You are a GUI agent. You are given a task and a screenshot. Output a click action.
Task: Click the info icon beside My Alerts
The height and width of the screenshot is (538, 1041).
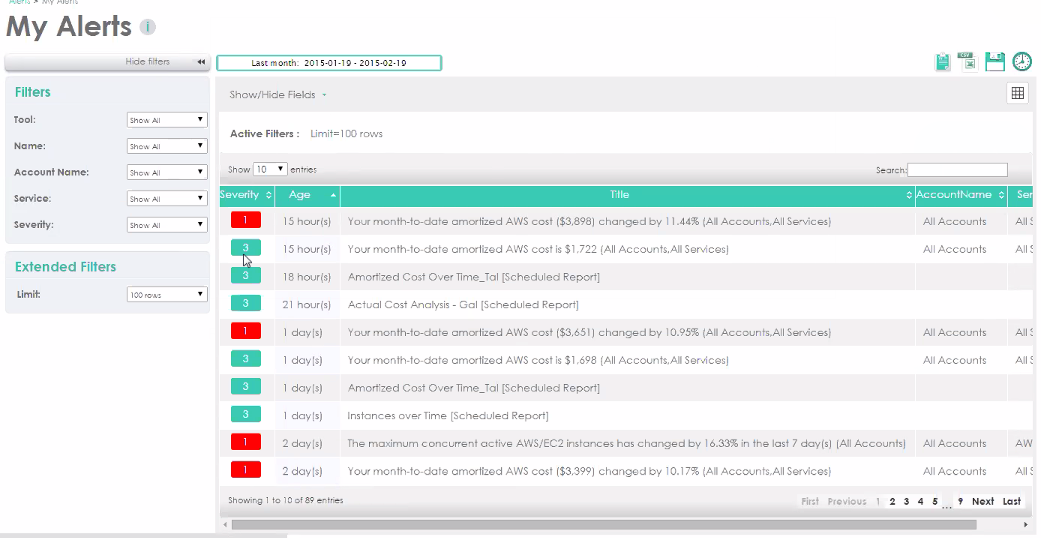[147, 27]
